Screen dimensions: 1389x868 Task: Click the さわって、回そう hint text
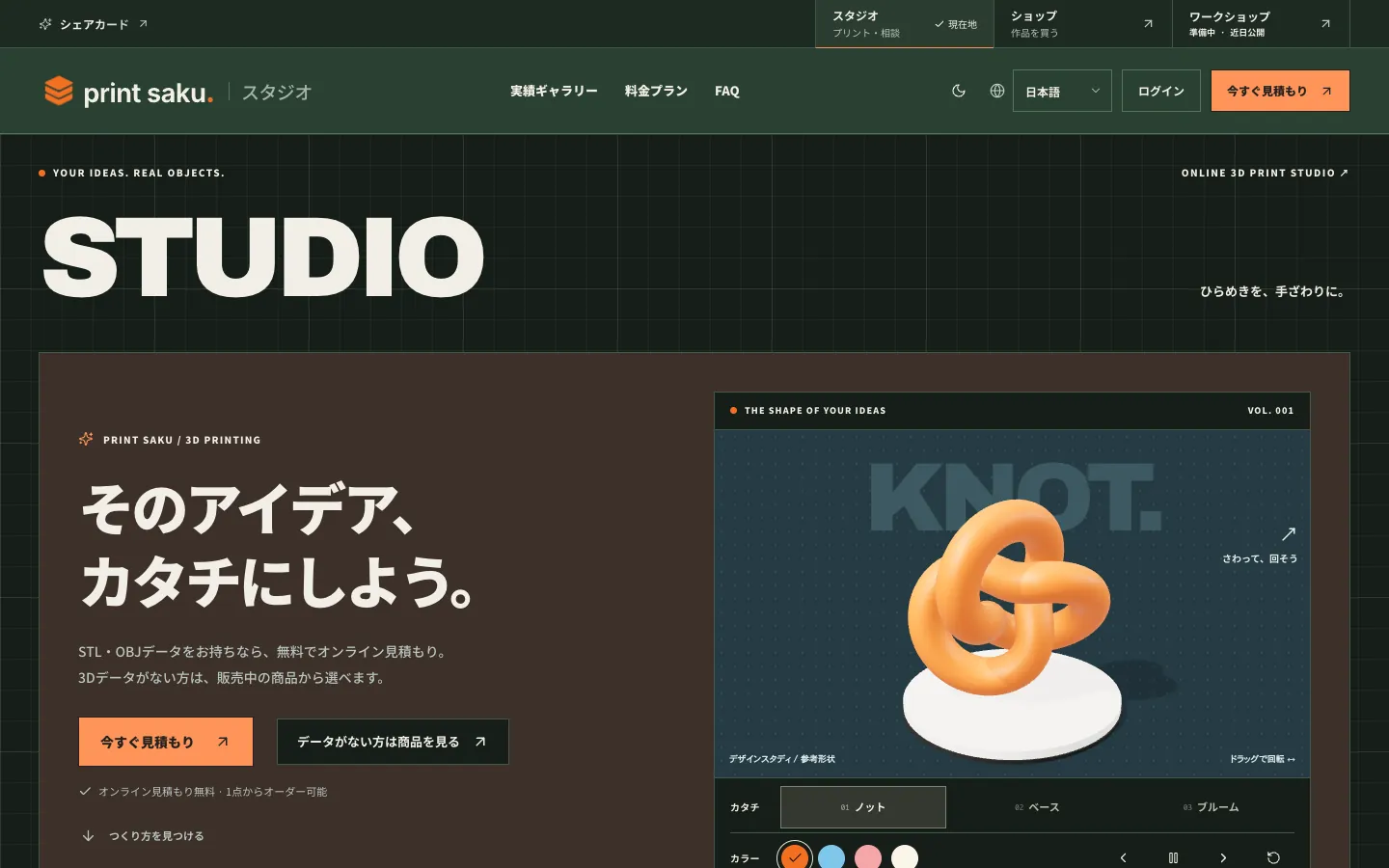tap(1260, 558)
